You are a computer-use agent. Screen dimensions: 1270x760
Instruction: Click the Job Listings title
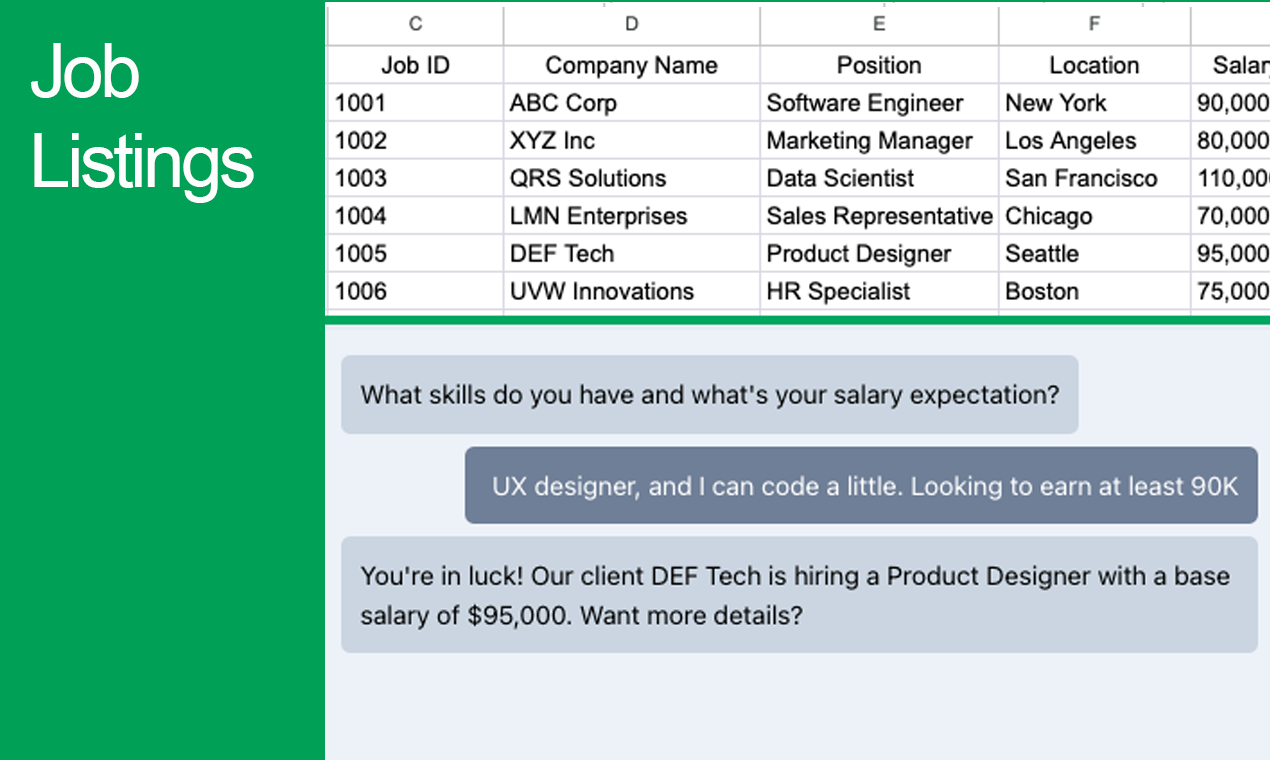[x=142, y=118]
